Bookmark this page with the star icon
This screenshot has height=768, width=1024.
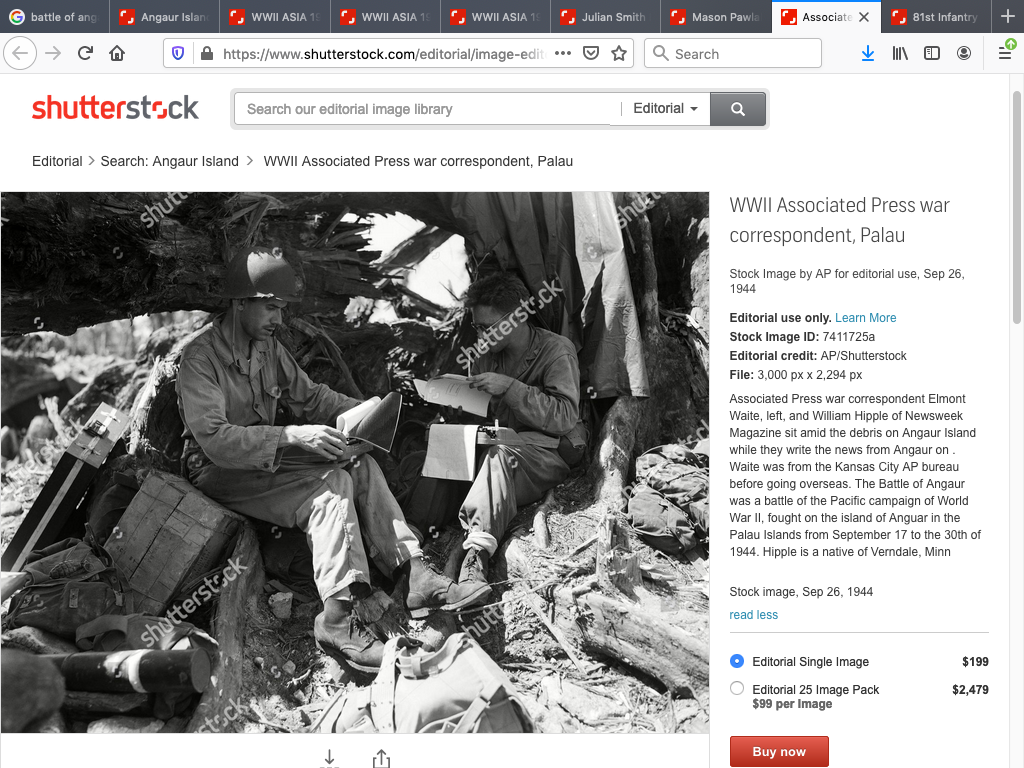point(619,54)
